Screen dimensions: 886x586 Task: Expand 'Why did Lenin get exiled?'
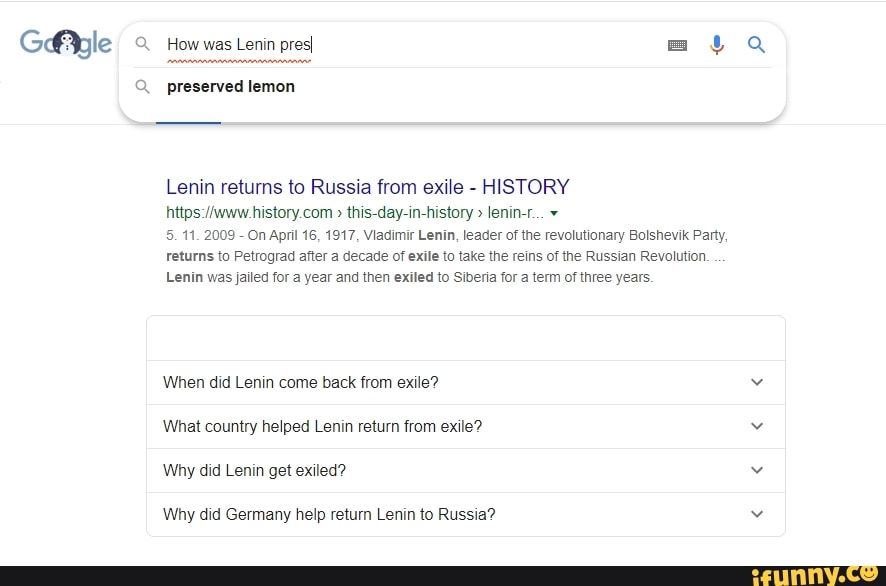pos(254,470)
